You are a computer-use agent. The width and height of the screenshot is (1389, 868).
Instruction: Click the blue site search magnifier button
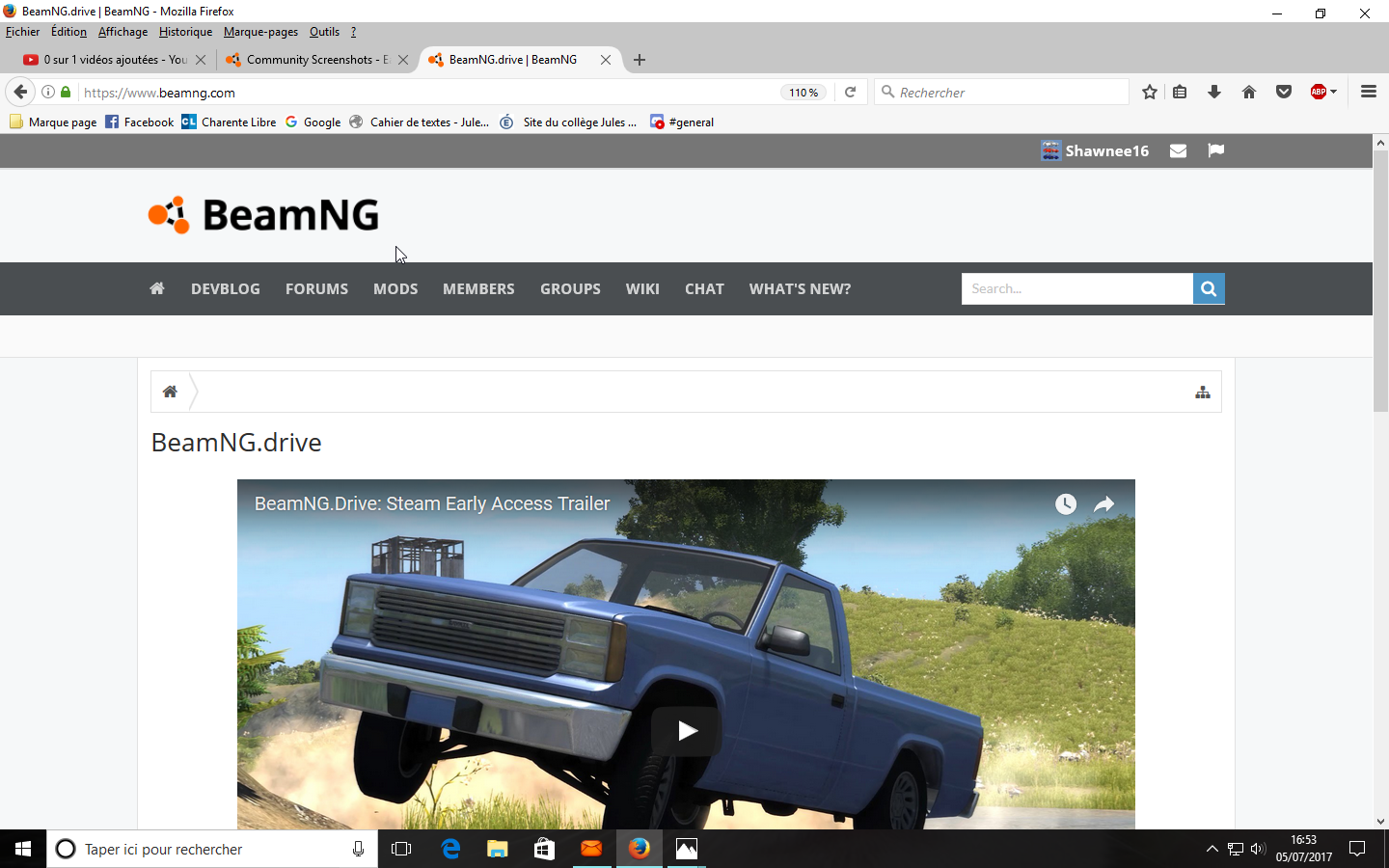click(1209, 288)
